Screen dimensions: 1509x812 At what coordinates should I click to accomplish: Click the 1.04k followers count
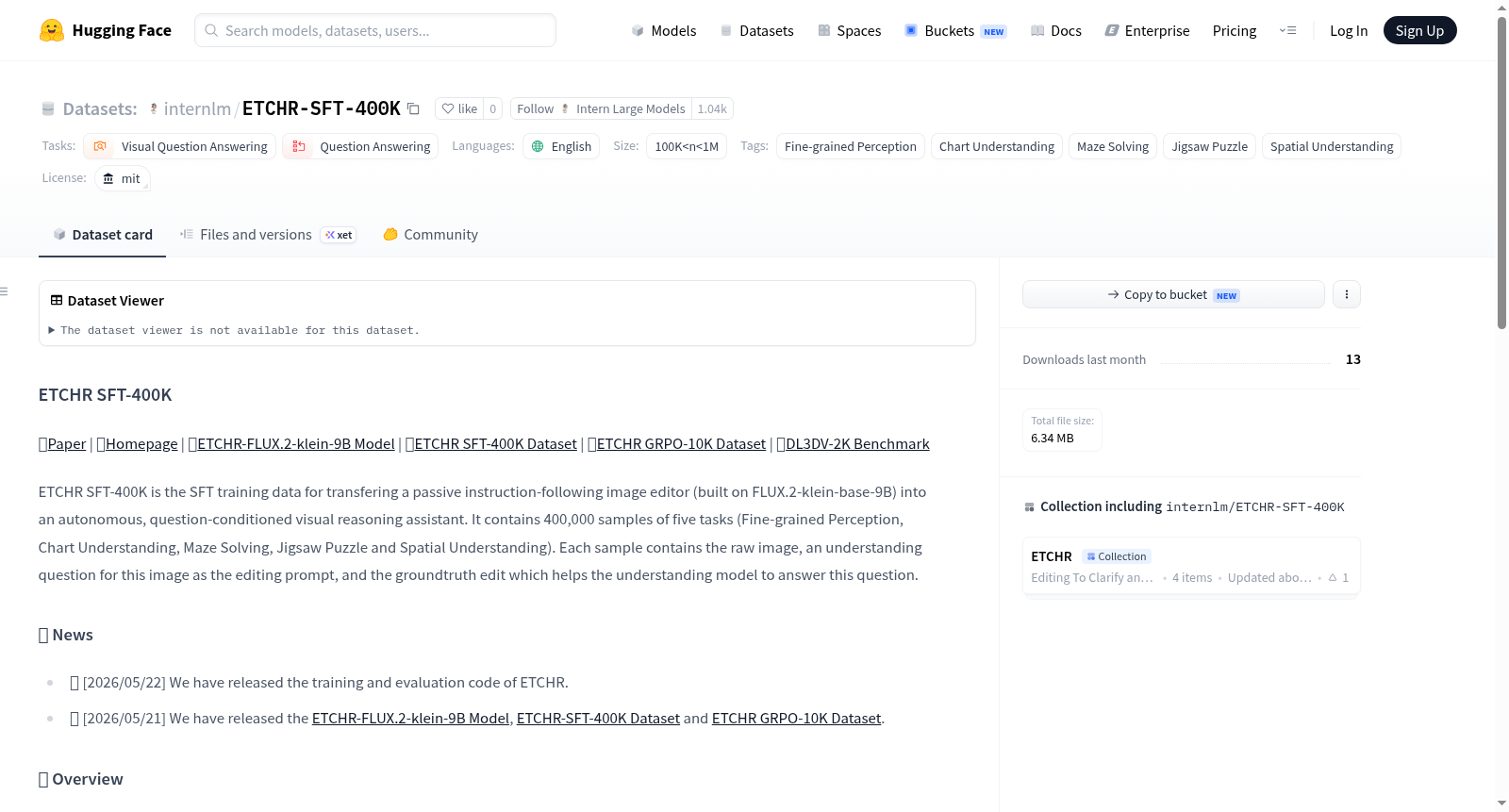[x=712, y=108]
